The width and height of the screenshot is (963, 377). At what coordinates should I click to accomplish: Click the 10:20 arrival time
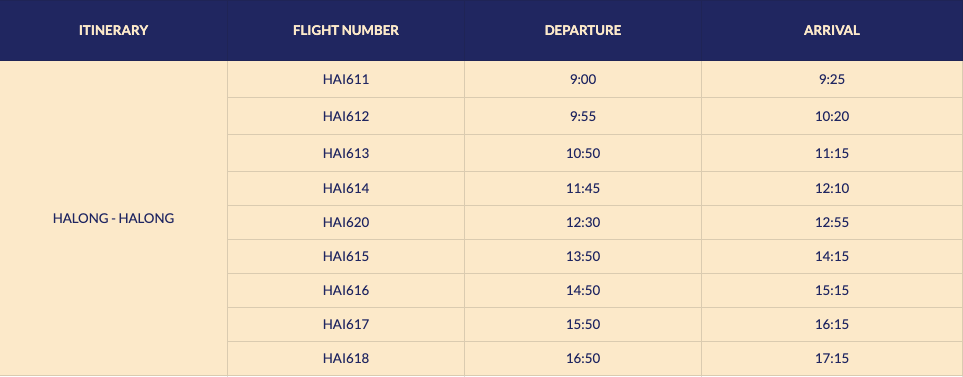[832, 116]
